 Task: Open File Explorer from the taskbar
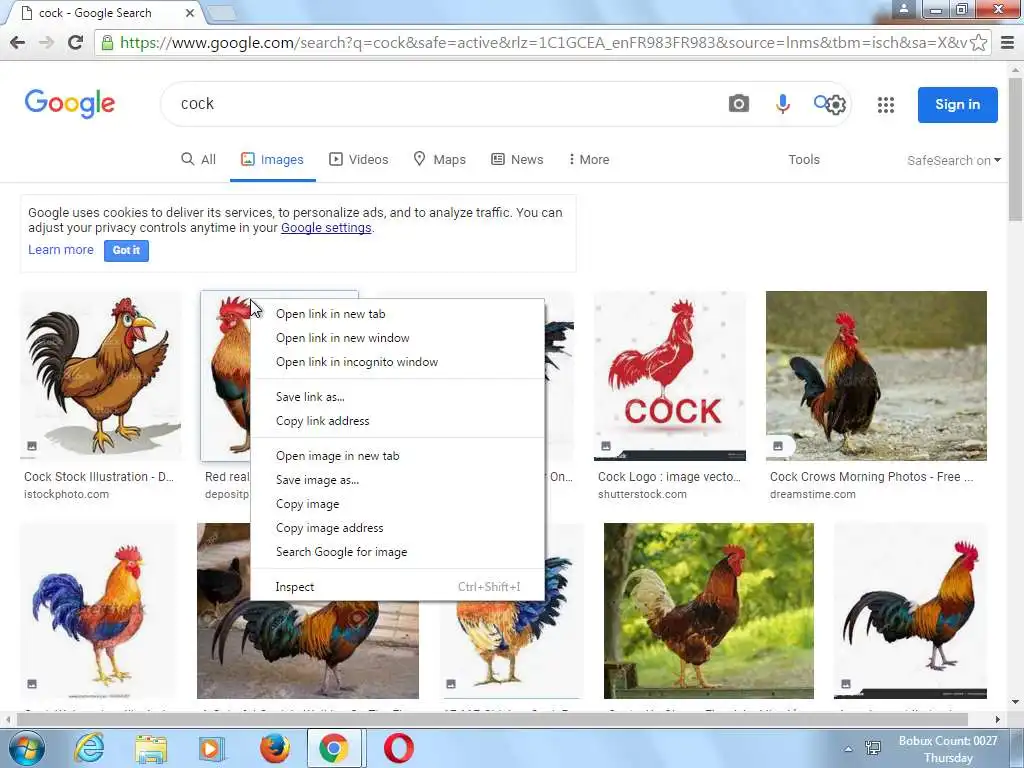150,748
